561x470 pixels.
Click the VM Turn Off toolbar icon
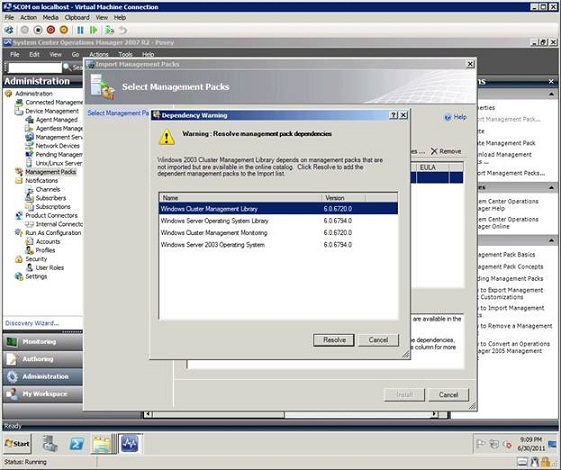pyautogui.click(x=38, y=30)
